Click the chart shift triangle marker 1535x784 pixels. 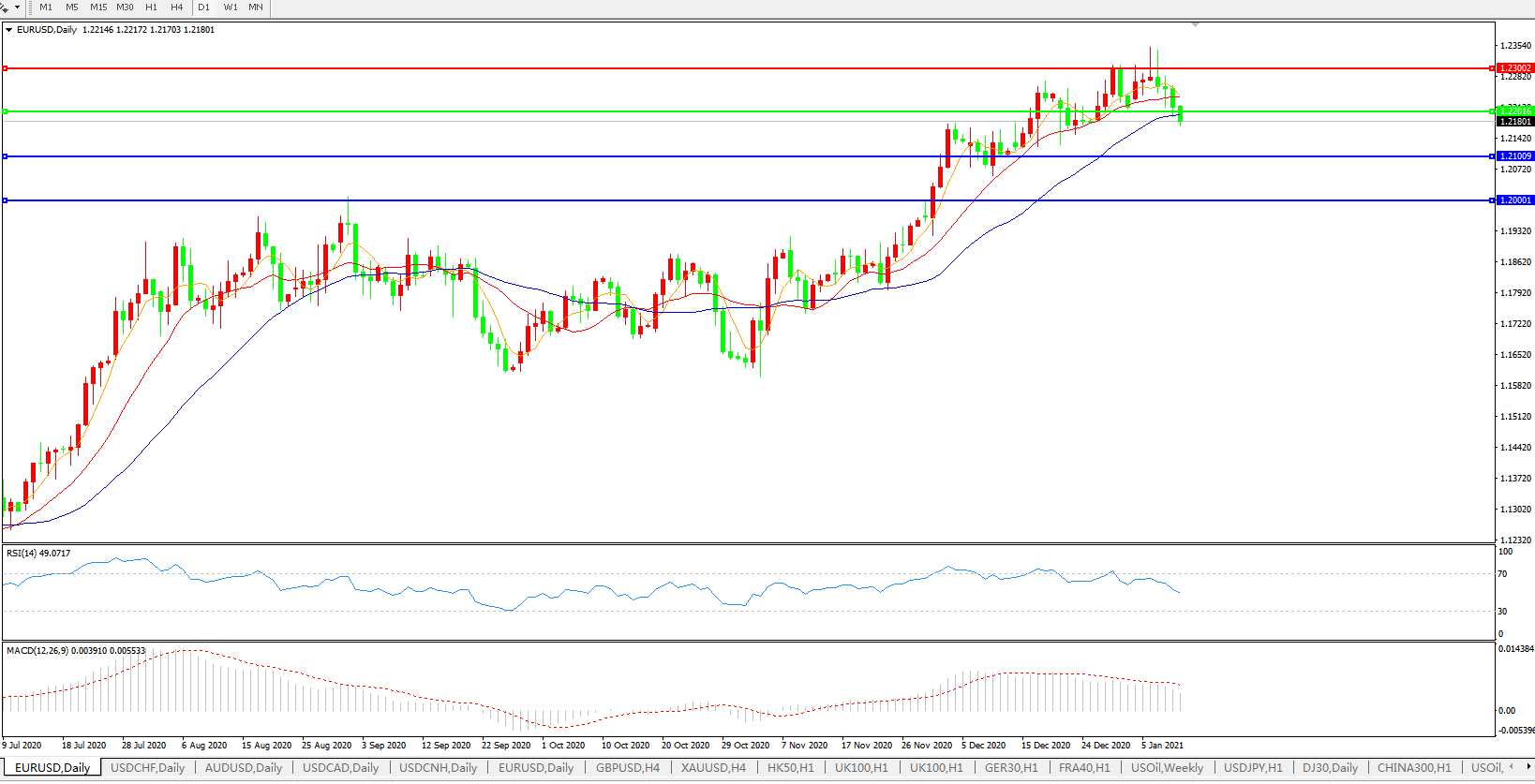1195,25
